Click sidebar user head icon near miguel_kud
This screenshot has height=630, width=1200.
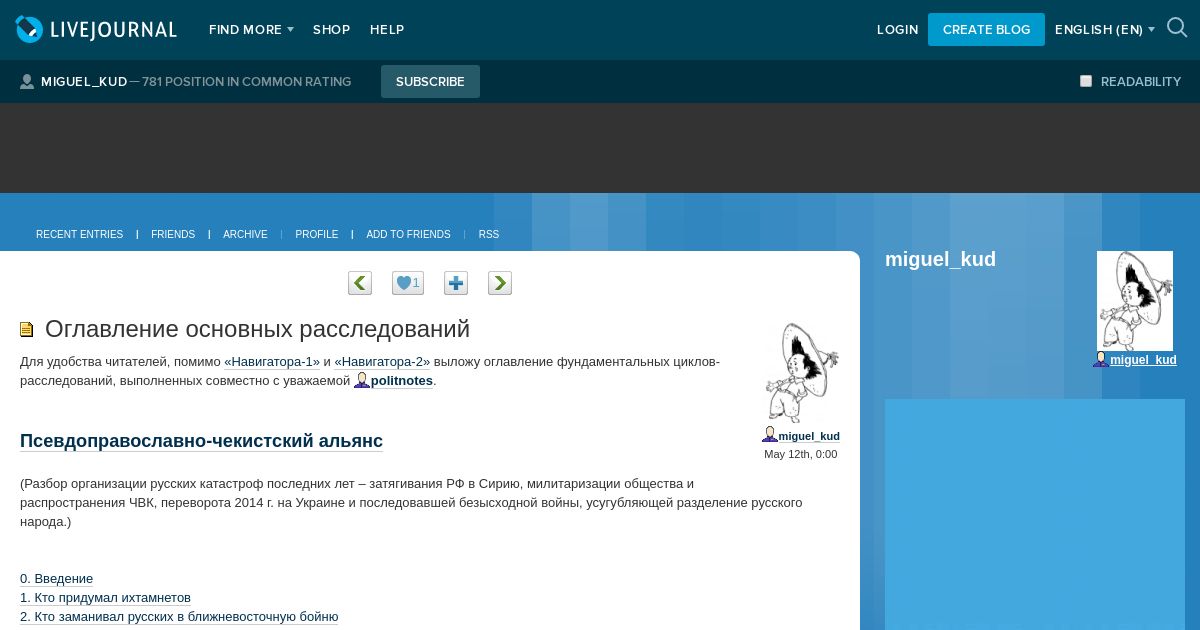1101,359
